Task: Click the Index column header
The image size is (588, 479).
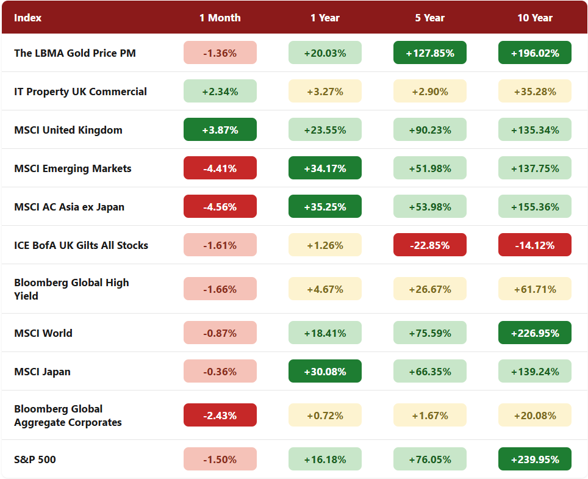Action: click(28, 18)
